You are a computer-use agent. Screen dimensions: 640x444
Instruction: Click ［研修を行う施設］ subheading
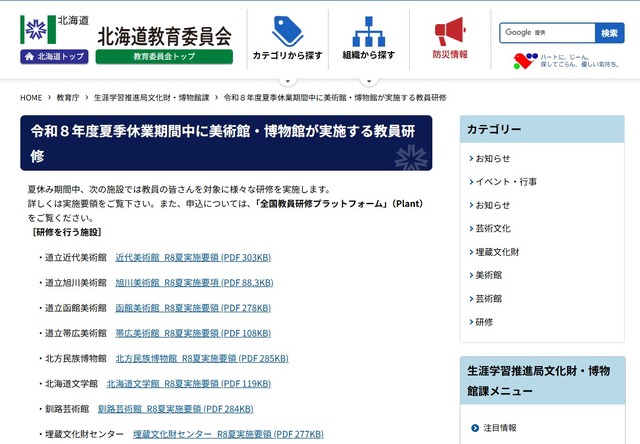coord(67,232)
